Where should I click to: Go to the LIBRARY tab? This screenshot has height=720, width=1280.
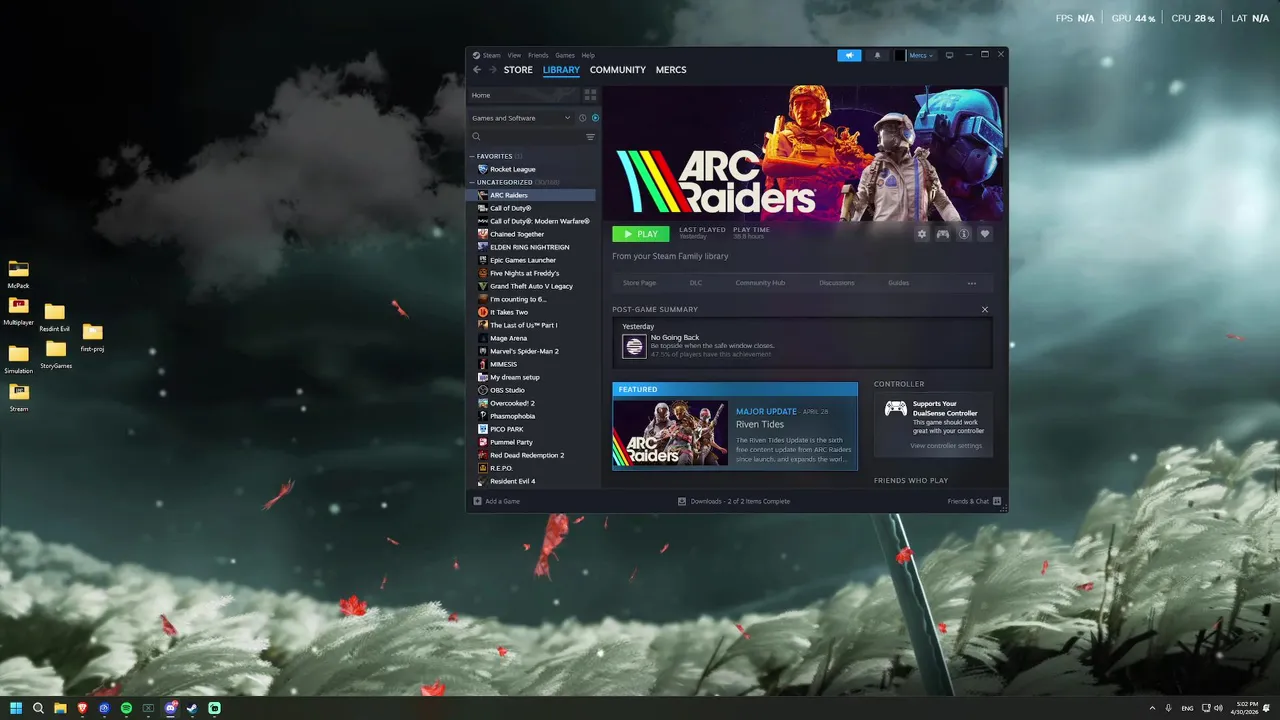tap(561, 70)
